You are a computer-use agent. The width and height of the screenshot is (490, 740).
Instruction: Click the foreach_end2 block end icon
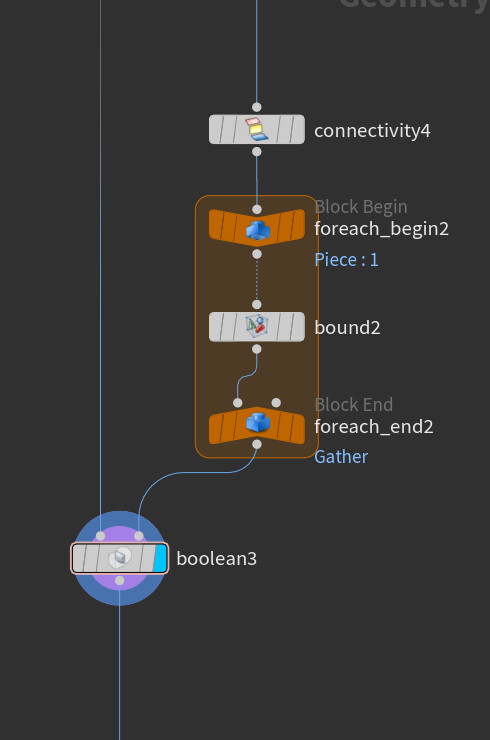(x=258, y=423)
